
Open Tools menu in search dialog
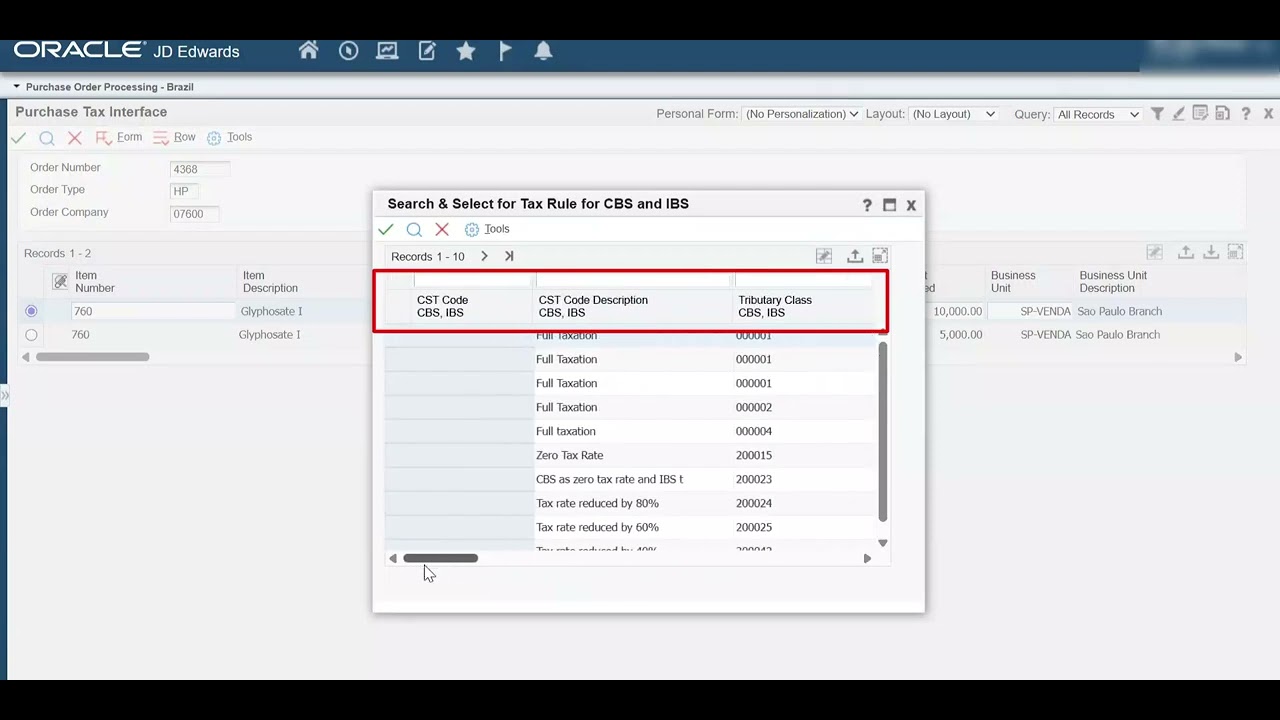coord(487,229)
